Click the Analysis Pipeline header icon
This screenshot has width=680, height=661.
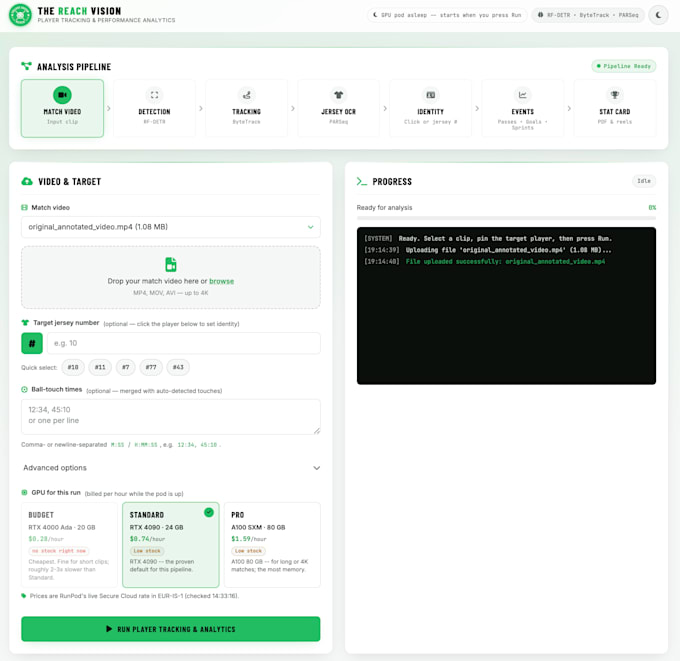coord(26,66)
